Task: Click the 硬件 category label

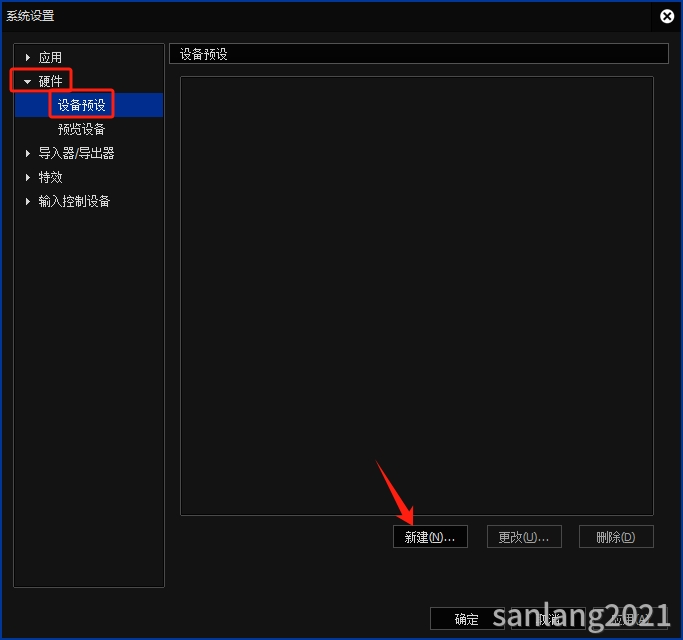Action: pyautogui.click(x=50, y=82)
